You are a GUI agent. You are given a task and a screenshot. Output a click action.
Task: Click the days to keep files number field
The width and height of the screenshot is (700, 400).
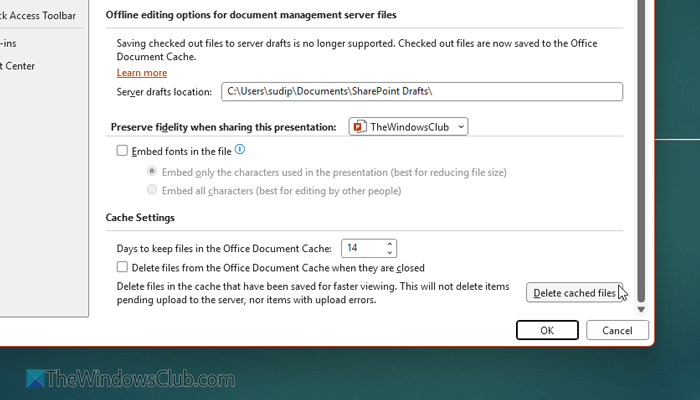pos(362,248)
